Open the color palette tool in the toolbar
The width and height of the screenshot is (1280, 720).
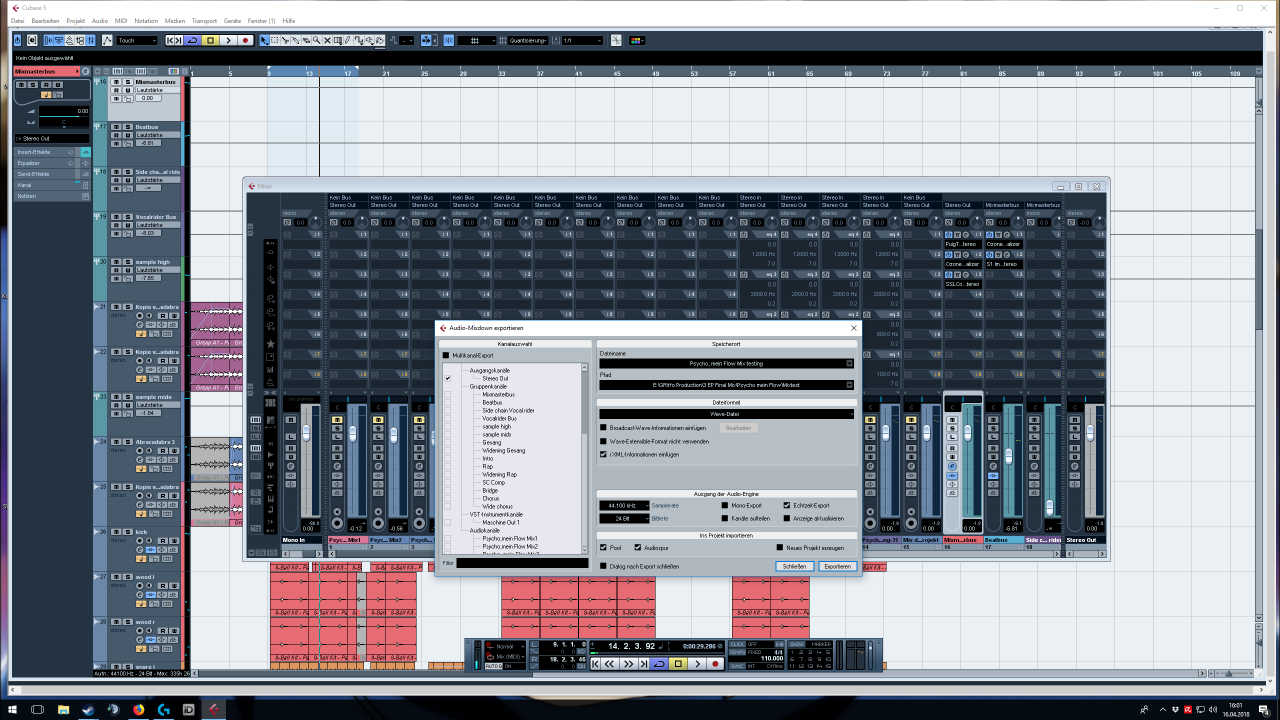pyautogui.click(x=637, y=40)
